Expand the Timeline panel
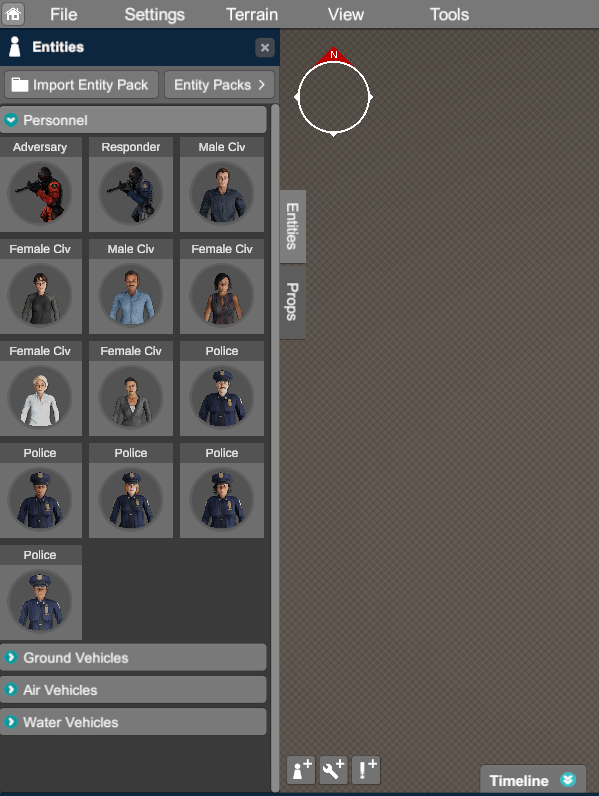 pos(533,780)
